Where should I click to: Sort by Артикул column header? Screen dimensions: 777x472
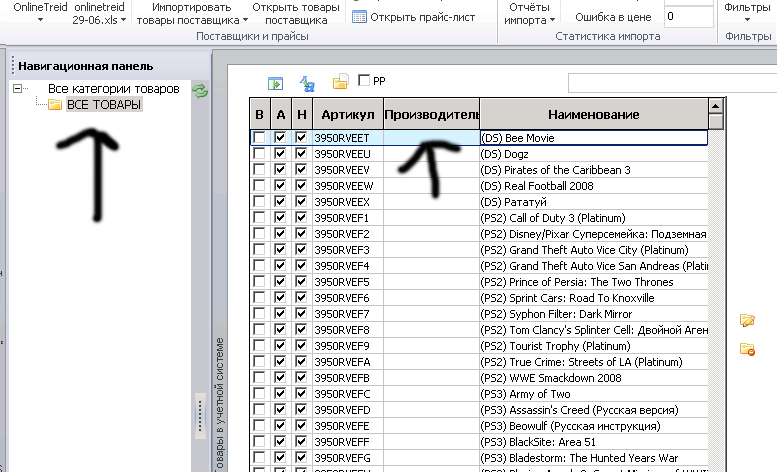pyautogui.click(x=348, y=114)
